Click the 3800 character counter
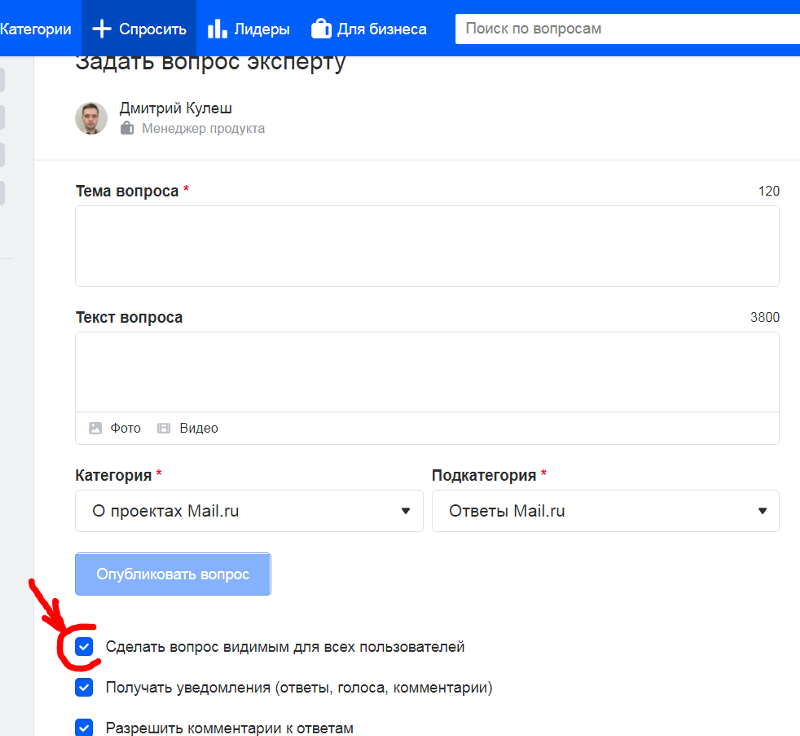 (765, 317)
